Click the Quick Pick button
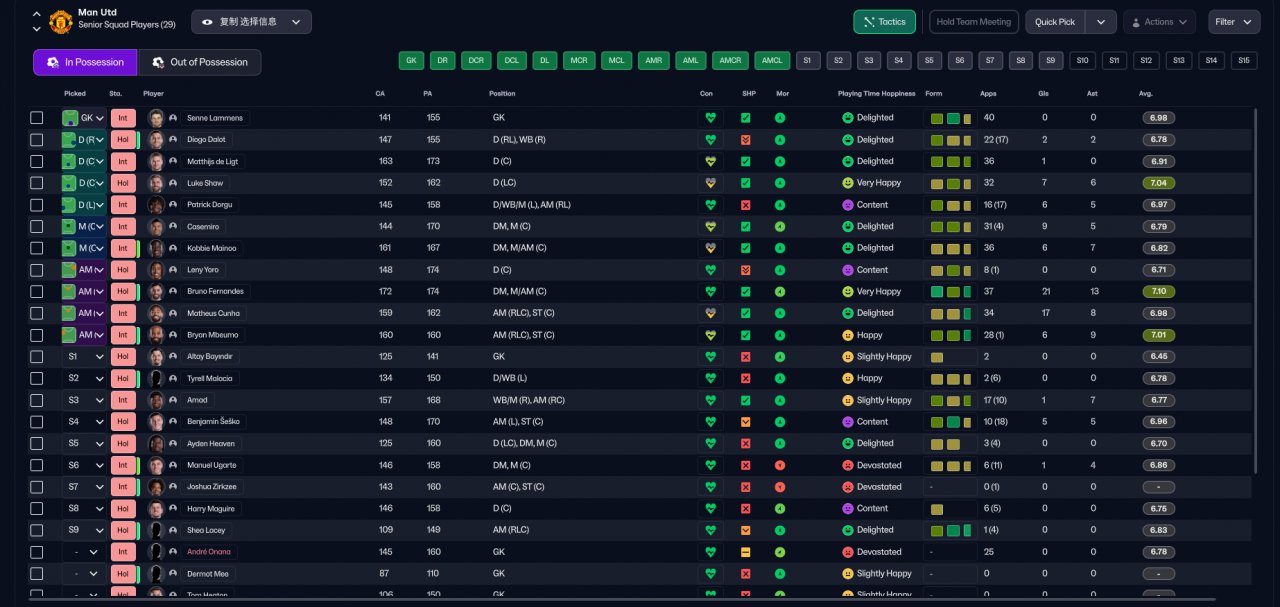This screenshot has width=1280, height=607. tap(1055, 22)
